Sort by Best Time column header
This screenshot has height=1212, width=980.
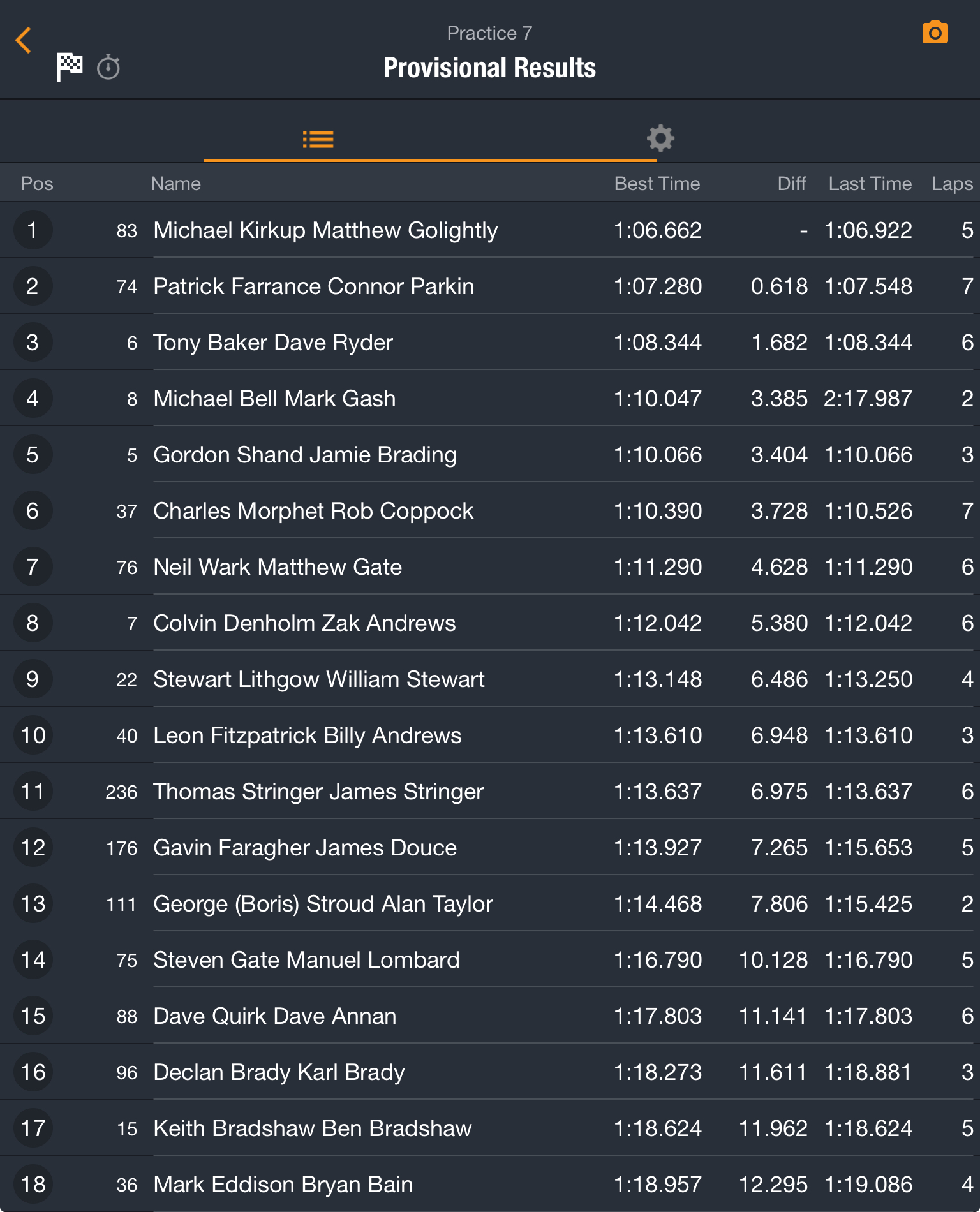coord(657,184)
